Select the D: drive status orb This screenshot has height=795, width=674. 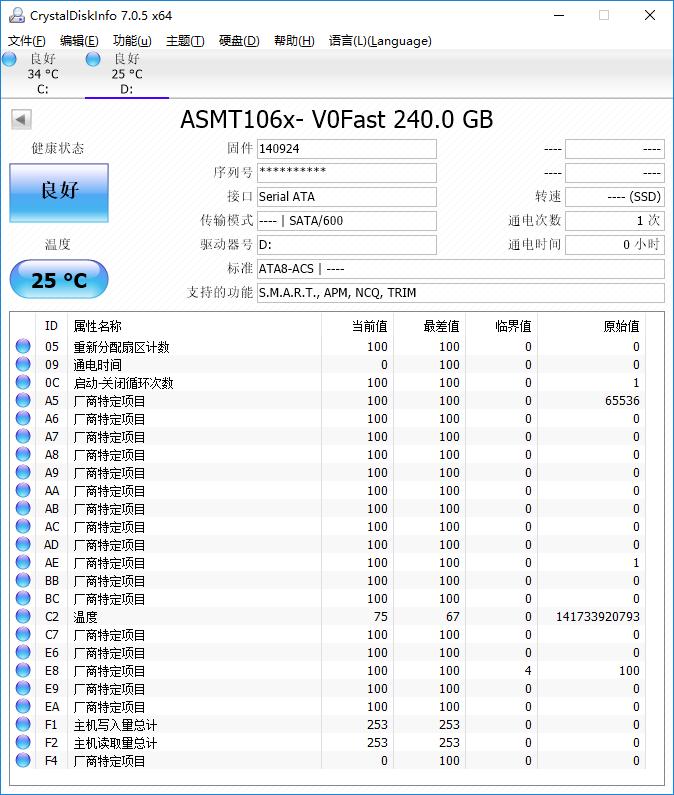tap(93, 59)
